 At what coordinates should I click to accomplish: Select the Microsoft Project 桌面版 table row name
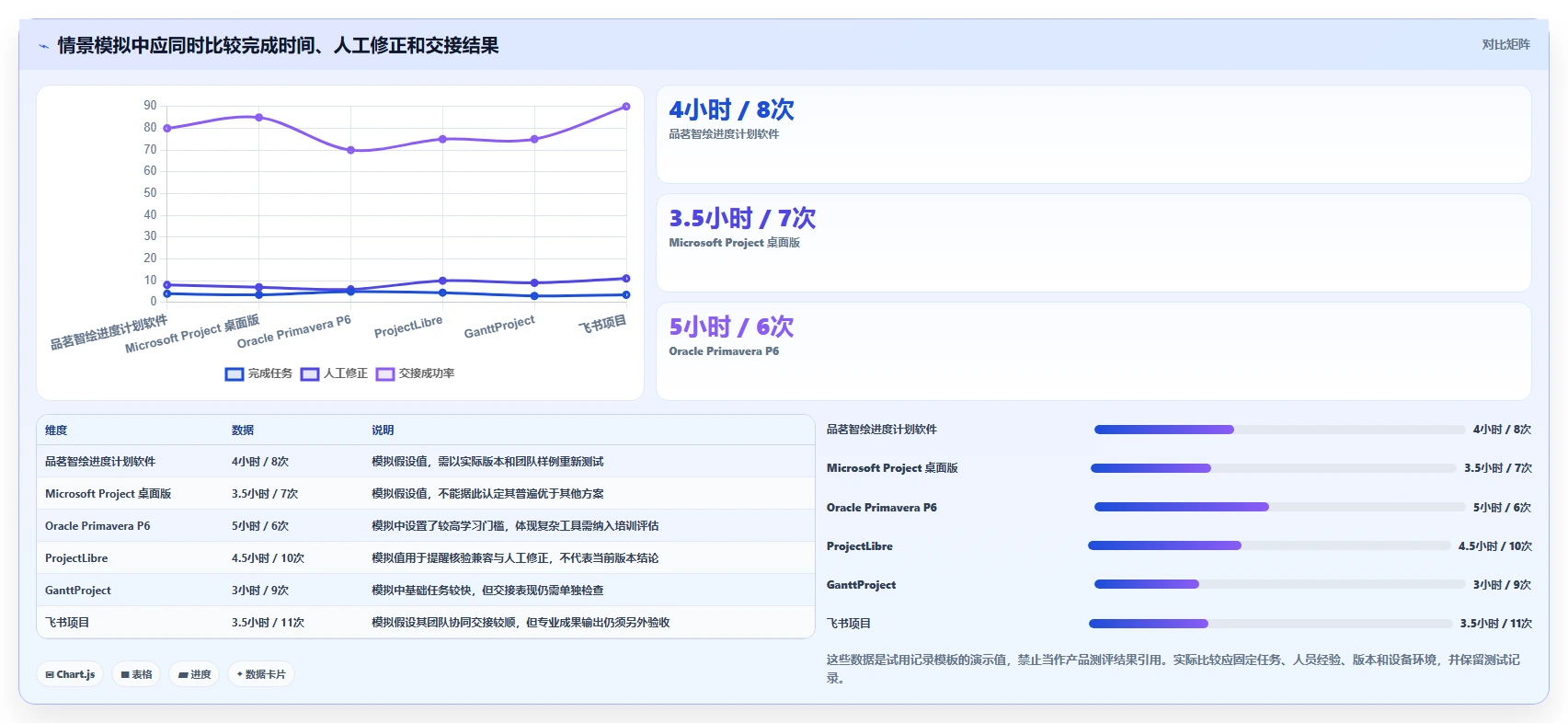[x=108, y=494]
